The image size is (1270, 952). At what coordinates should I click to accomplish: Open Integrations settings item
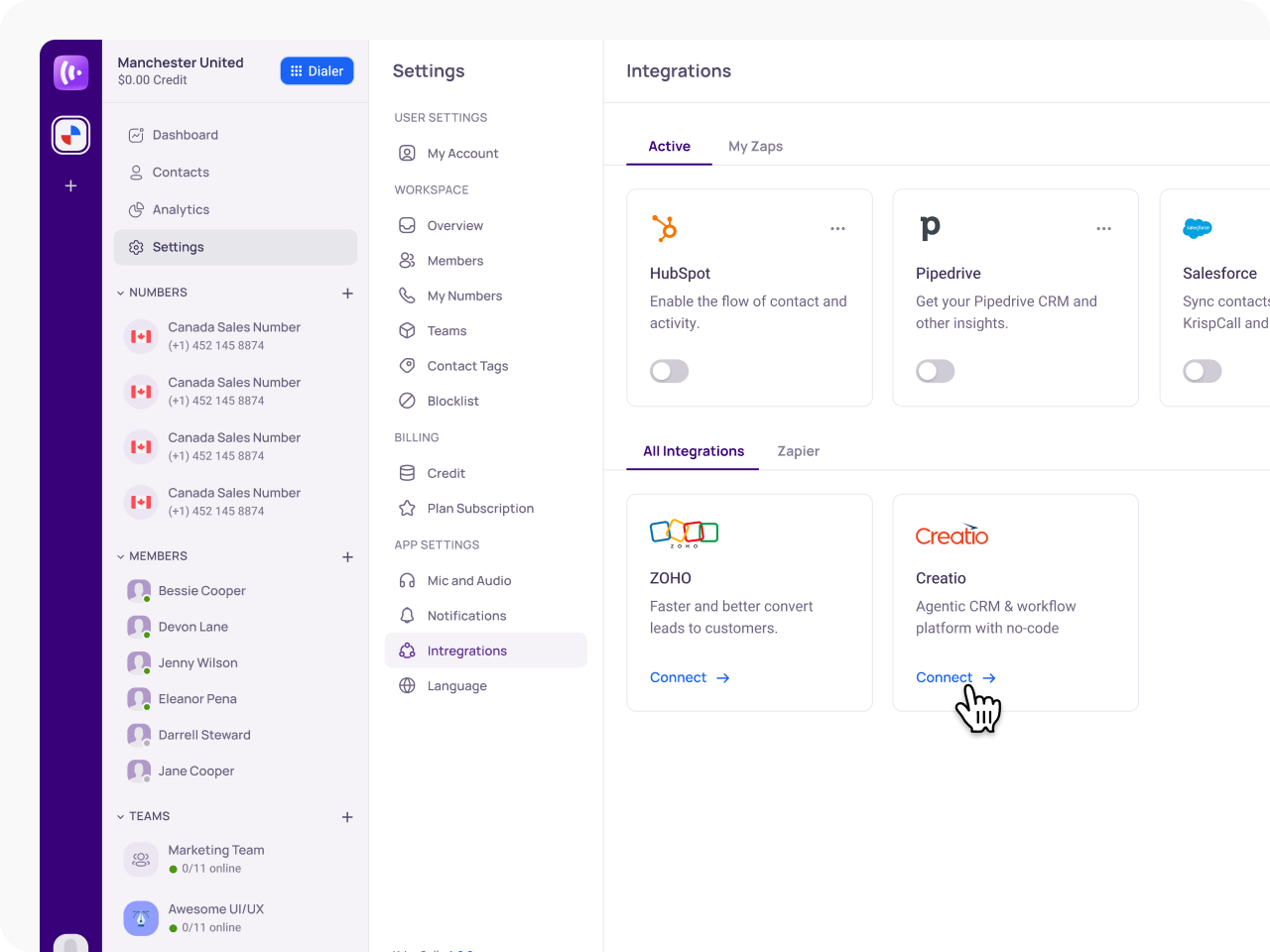486,651
